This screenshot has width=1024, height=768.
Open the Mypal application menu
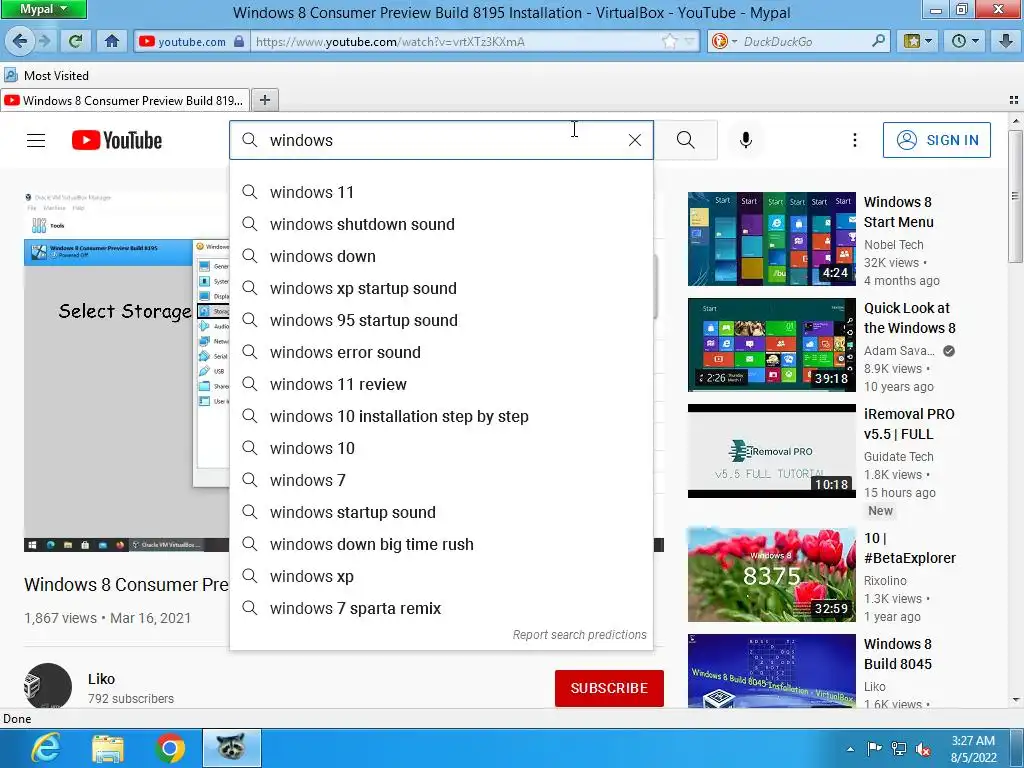(43, 9)
